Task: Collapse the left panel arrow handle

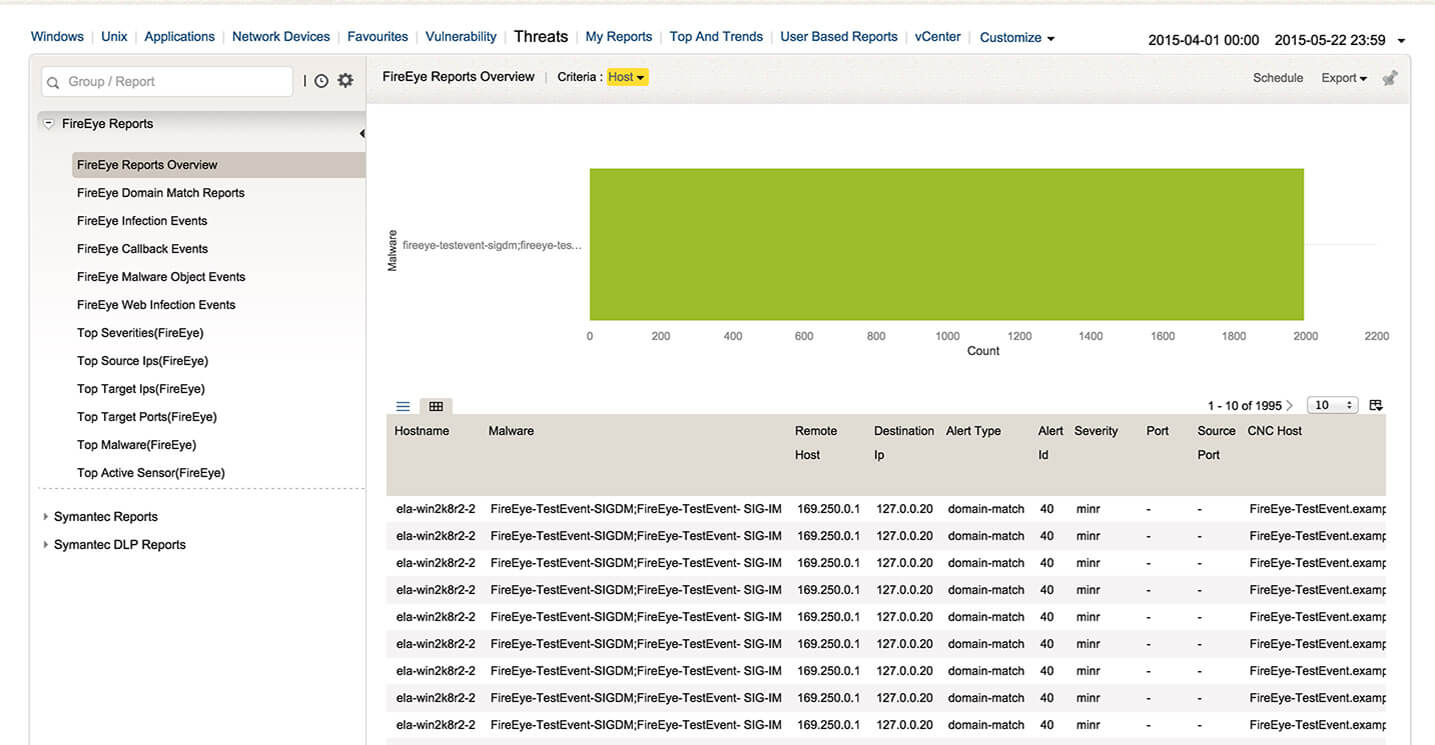Action: (x=361, y=133)
